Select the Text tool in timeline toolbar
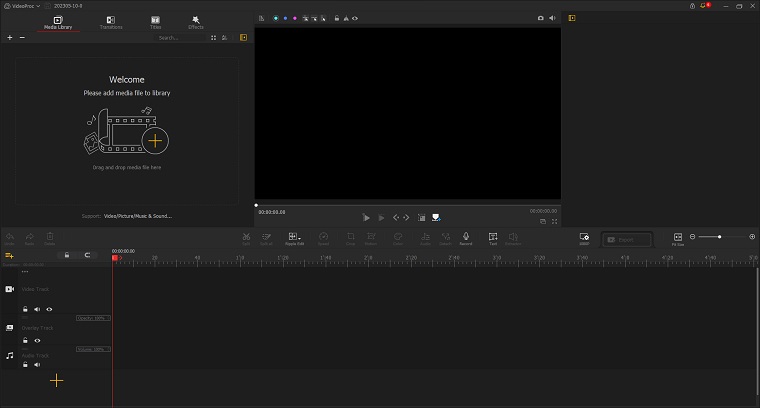 coord(493,237)
